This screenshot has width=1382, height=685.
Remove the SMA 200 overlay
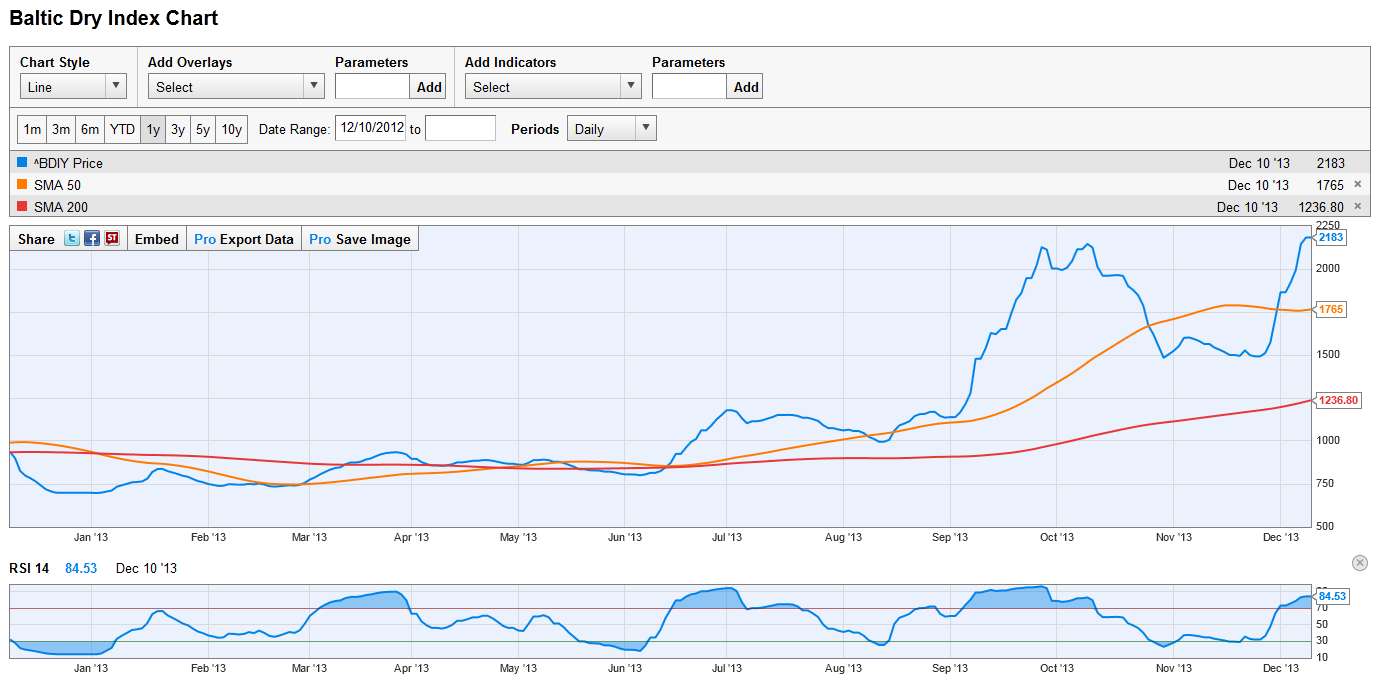point(1357,207)
